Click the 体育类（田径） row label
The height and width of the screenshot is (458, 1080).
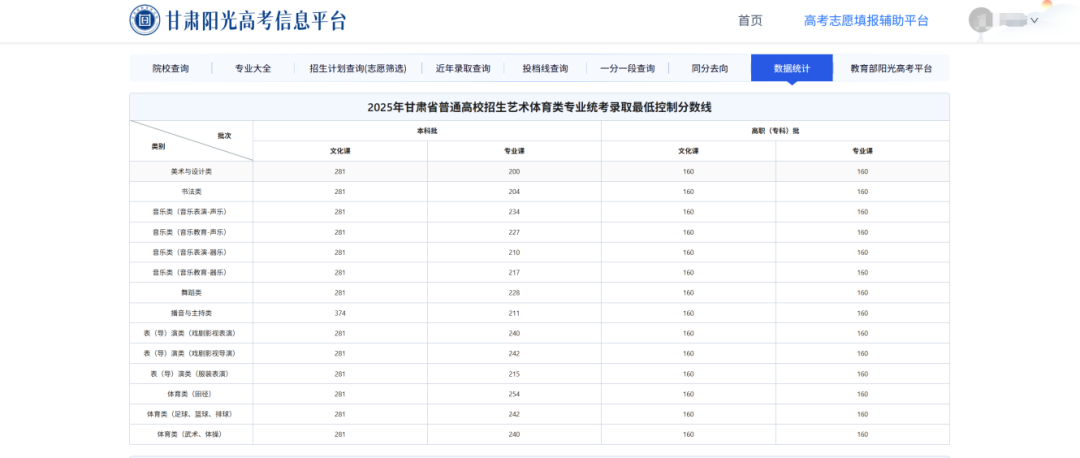point(191,394)
